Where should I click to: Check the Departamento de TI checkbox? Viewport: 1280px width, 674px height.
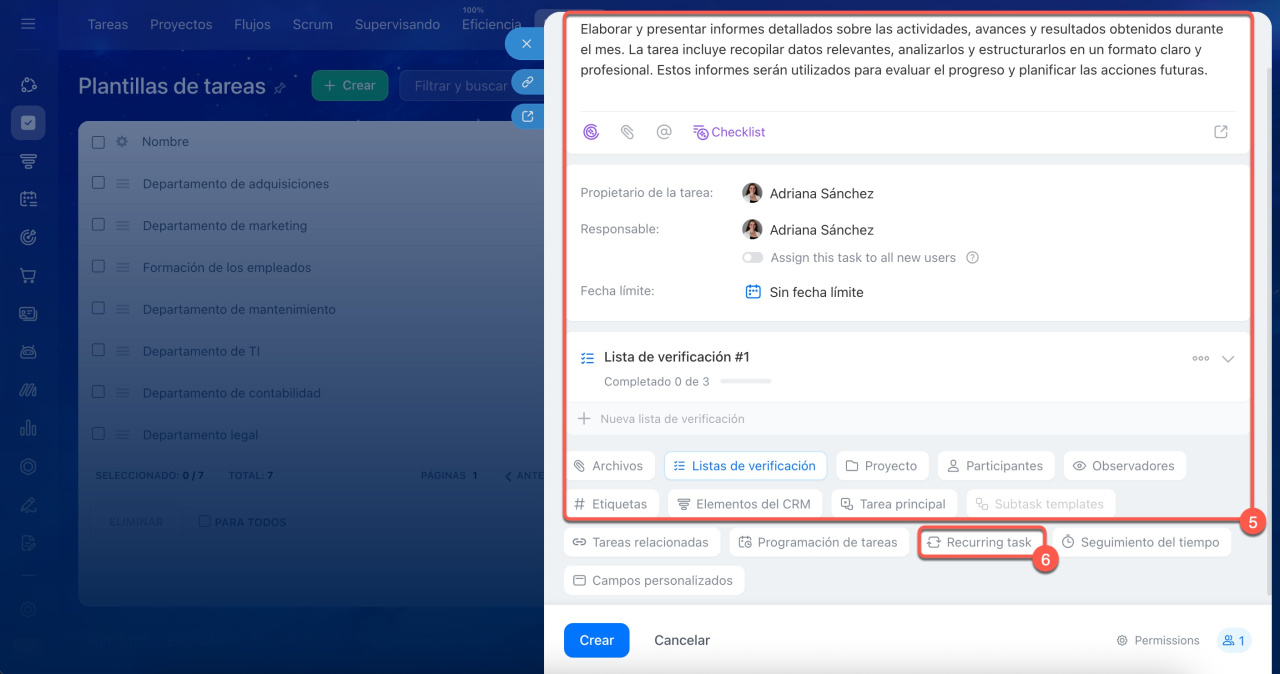[98, 351]
